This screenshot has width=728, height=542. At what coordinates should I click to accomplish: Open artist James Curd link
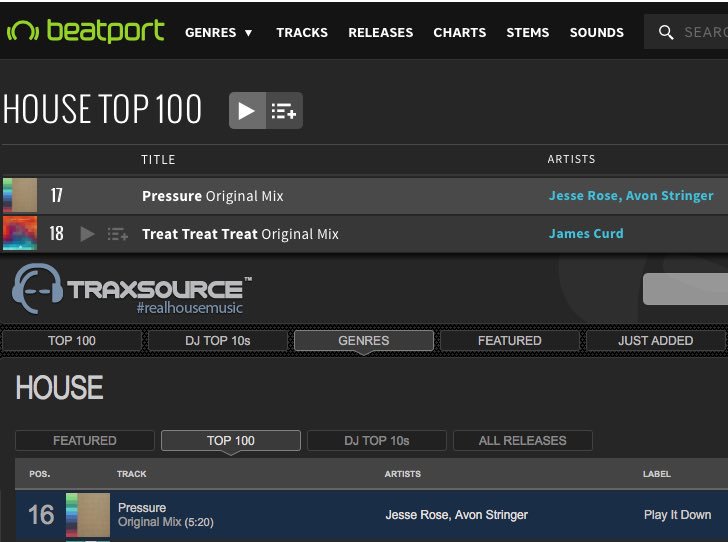point(586,233)
